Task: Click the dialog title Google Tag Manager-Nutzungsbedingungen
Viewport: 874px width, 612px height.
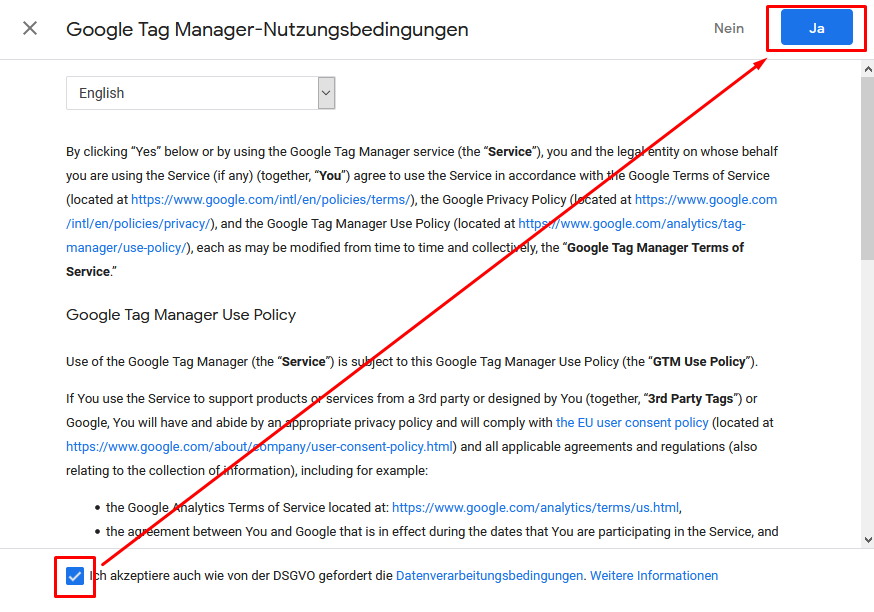Action: [267, 29]
